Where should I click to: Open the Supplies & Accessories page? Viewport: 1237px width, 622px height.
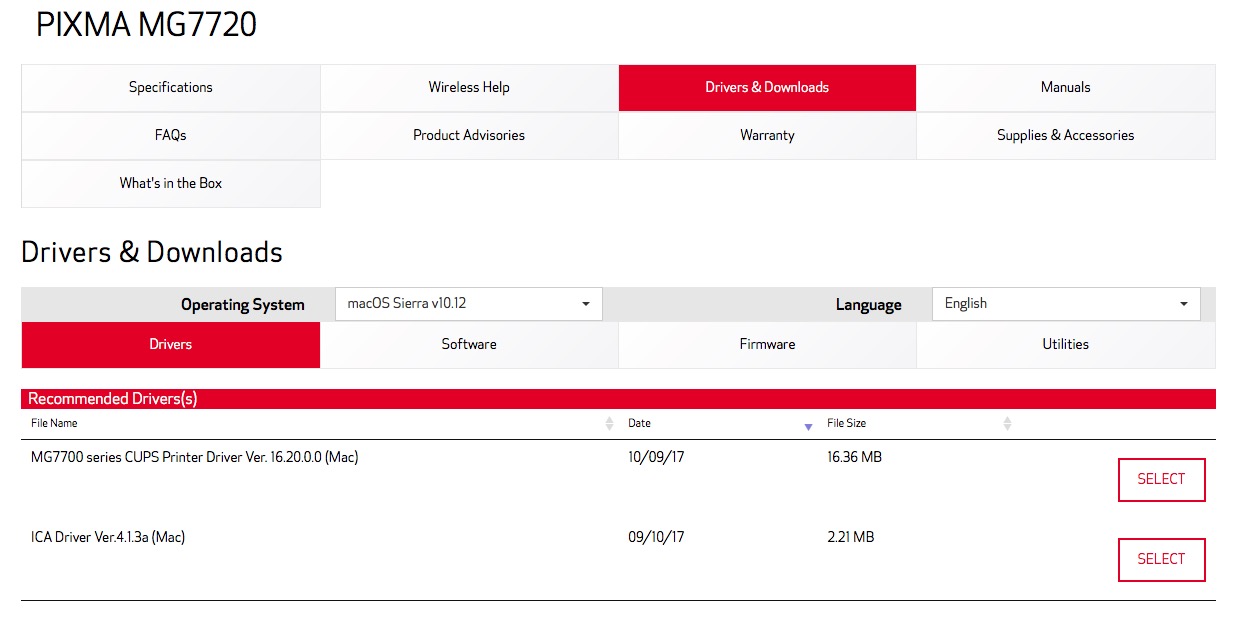pyautogui.click(x=1065, y=135)
